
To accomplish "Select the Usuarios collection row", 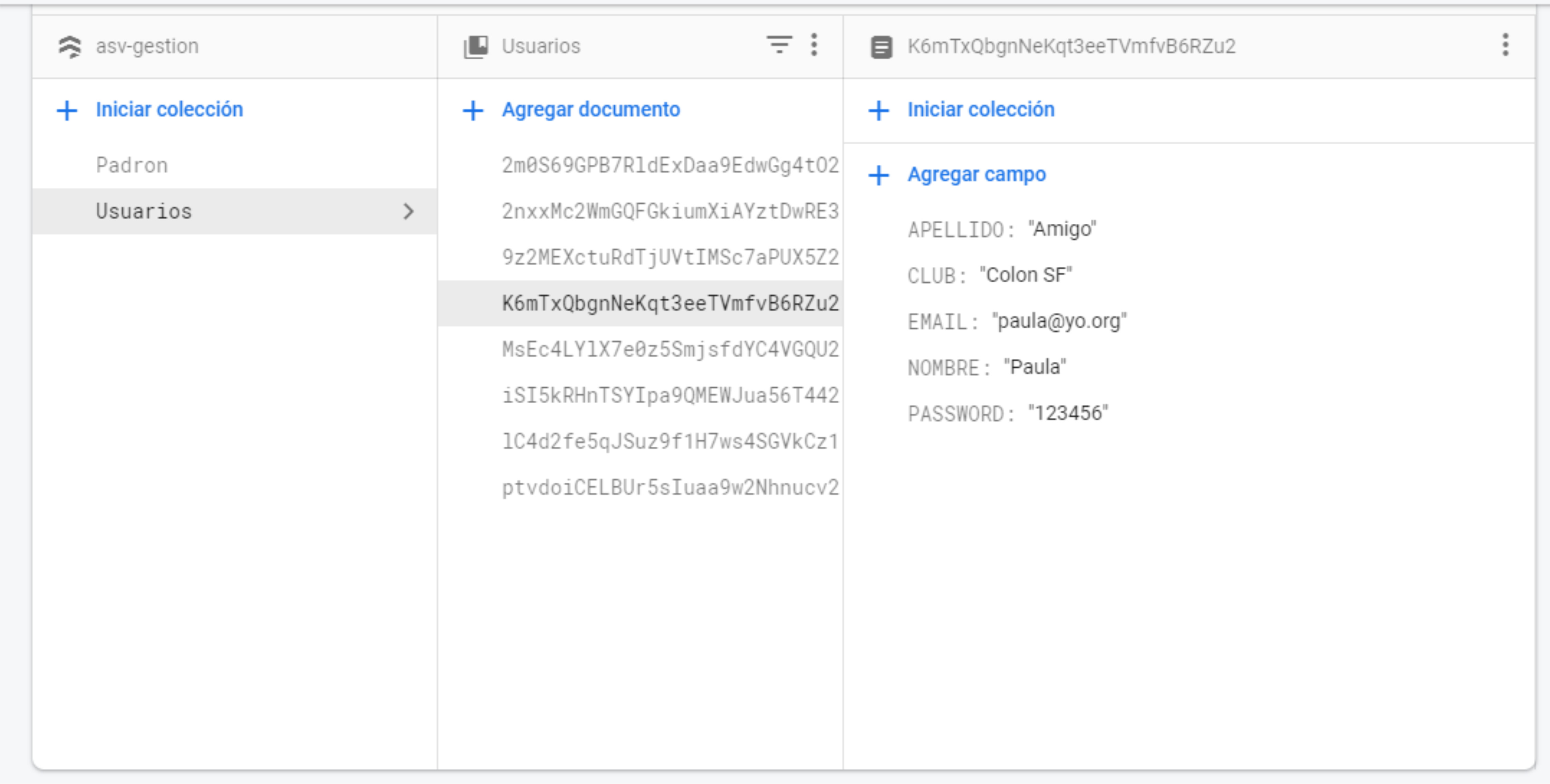I will (x=235, y=211).
